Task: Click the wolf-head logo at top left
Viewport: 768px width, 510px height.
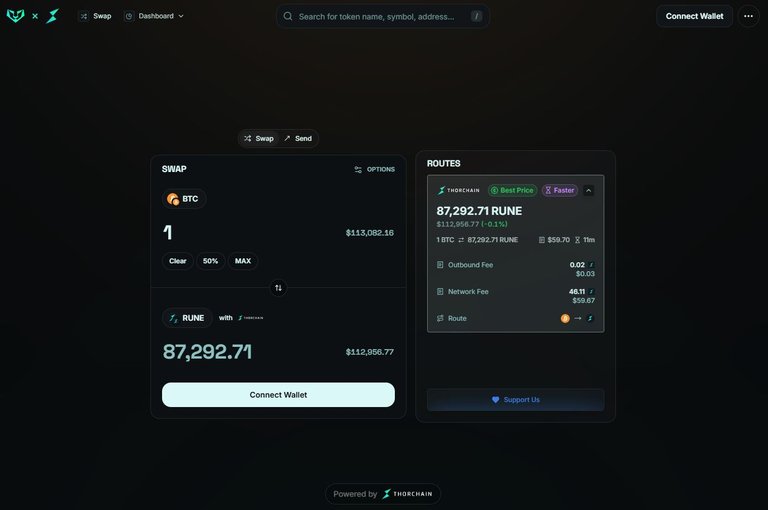Action: (x=16, y=16)
